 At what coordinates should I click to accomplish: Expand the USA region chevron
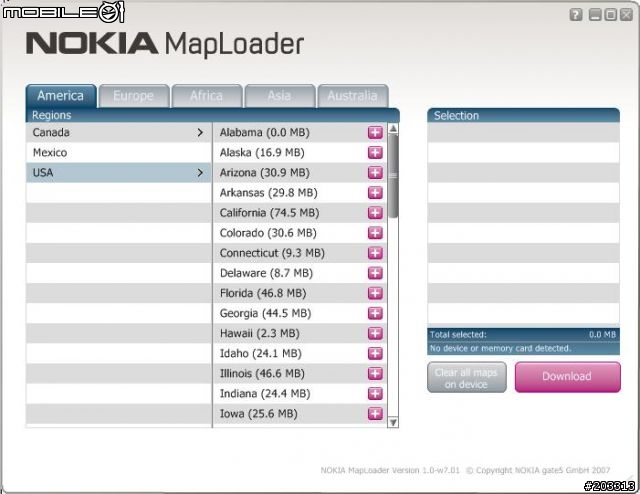(x=200, y=173)
